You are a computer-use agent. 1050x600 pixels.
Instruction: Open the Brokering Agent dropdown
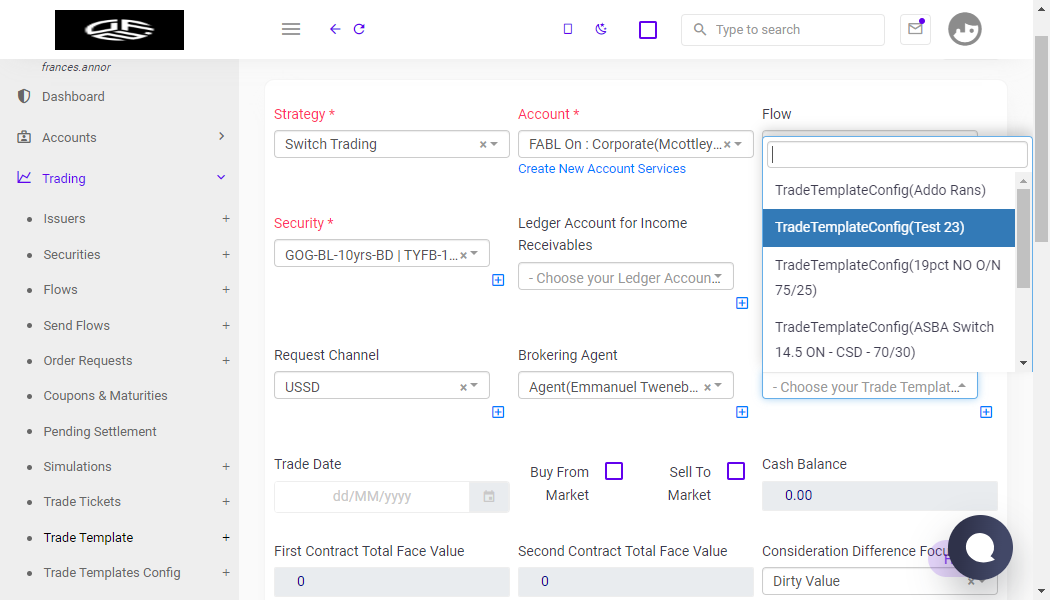[x=625, y=386]
